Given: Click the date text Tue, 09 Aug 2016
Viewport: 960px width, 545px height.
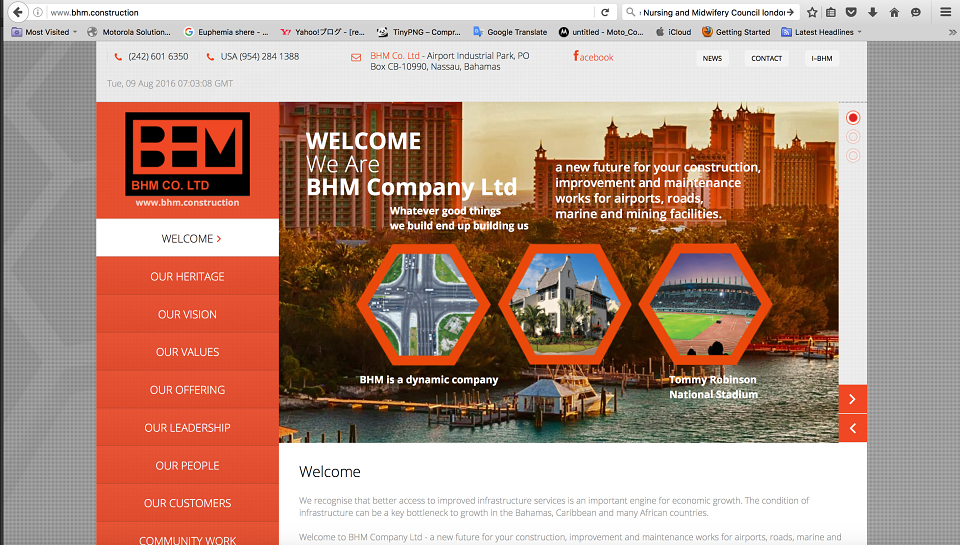Looking at the screenshot, I should pos(170,83).
